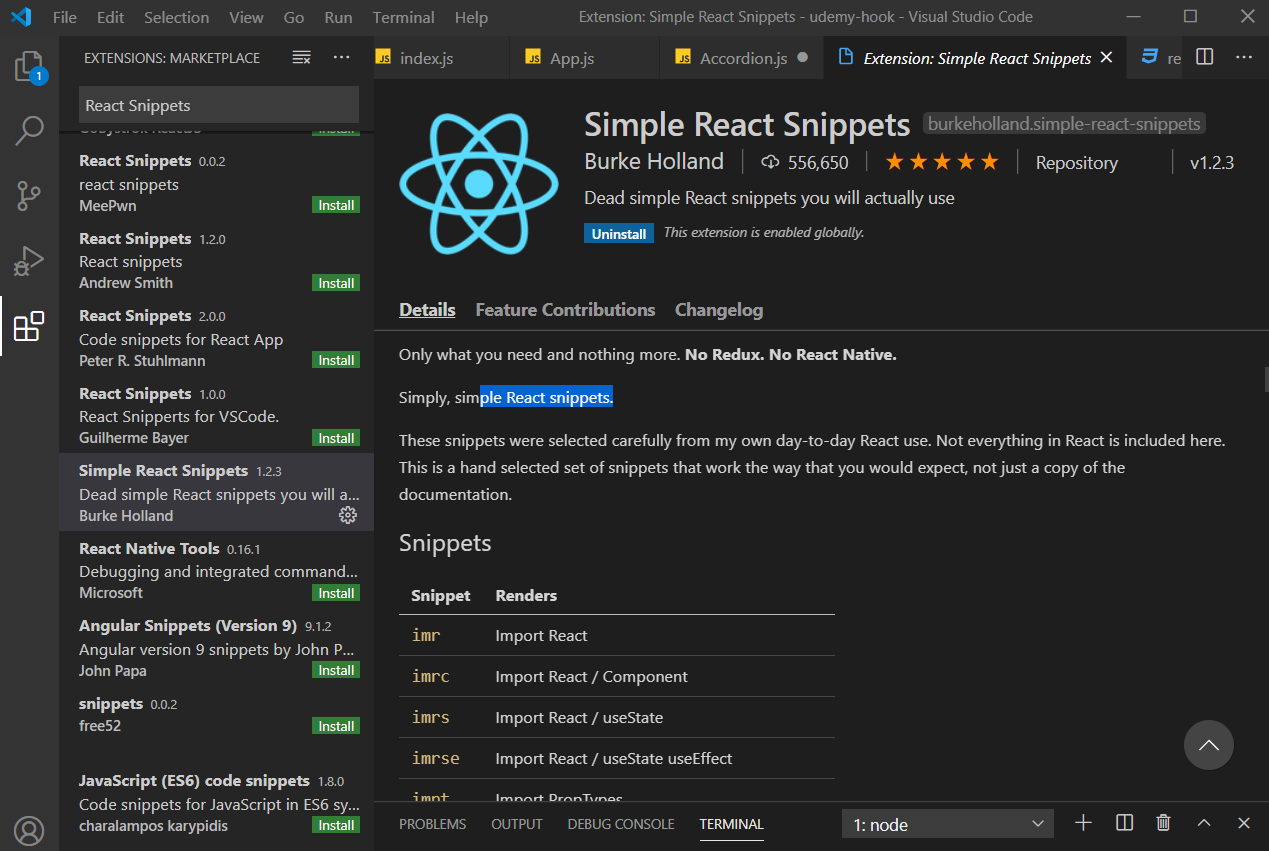Install React Native Tools by Microsoft
This screenshot has height=851, width=1269.
(336, 593)
